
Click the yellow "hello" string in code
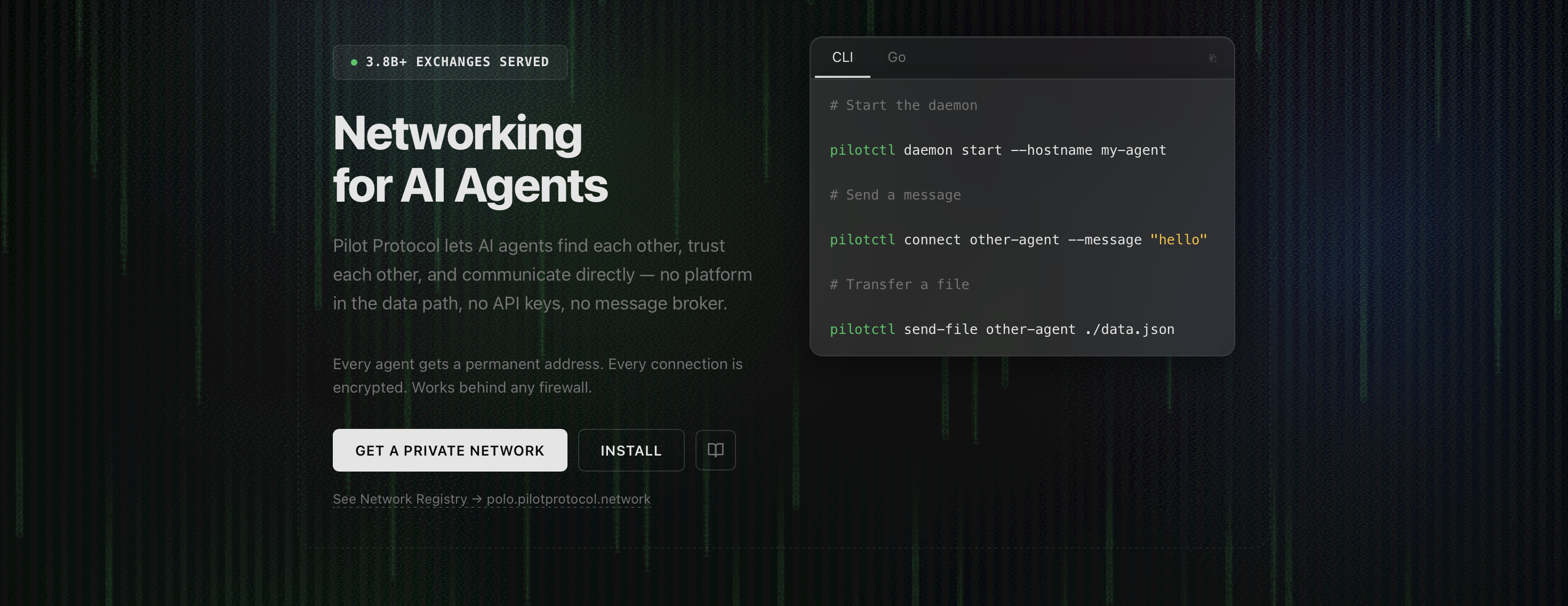coord(1178,240)
